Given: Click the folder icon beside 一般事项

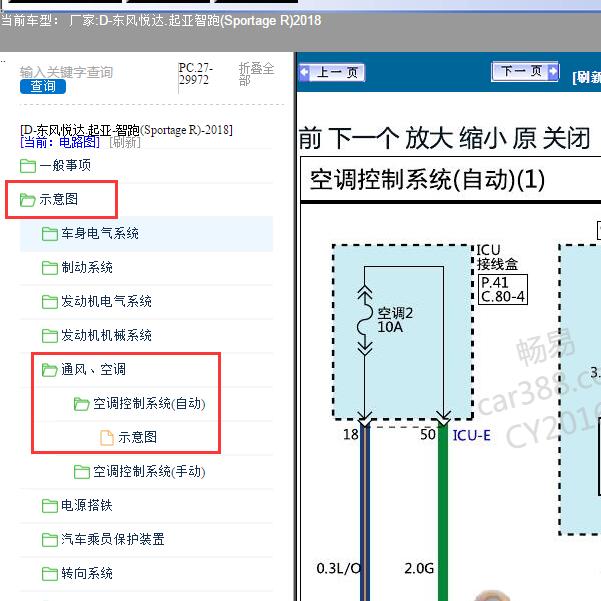Looking at the screenshot, I should coord(28,166).
